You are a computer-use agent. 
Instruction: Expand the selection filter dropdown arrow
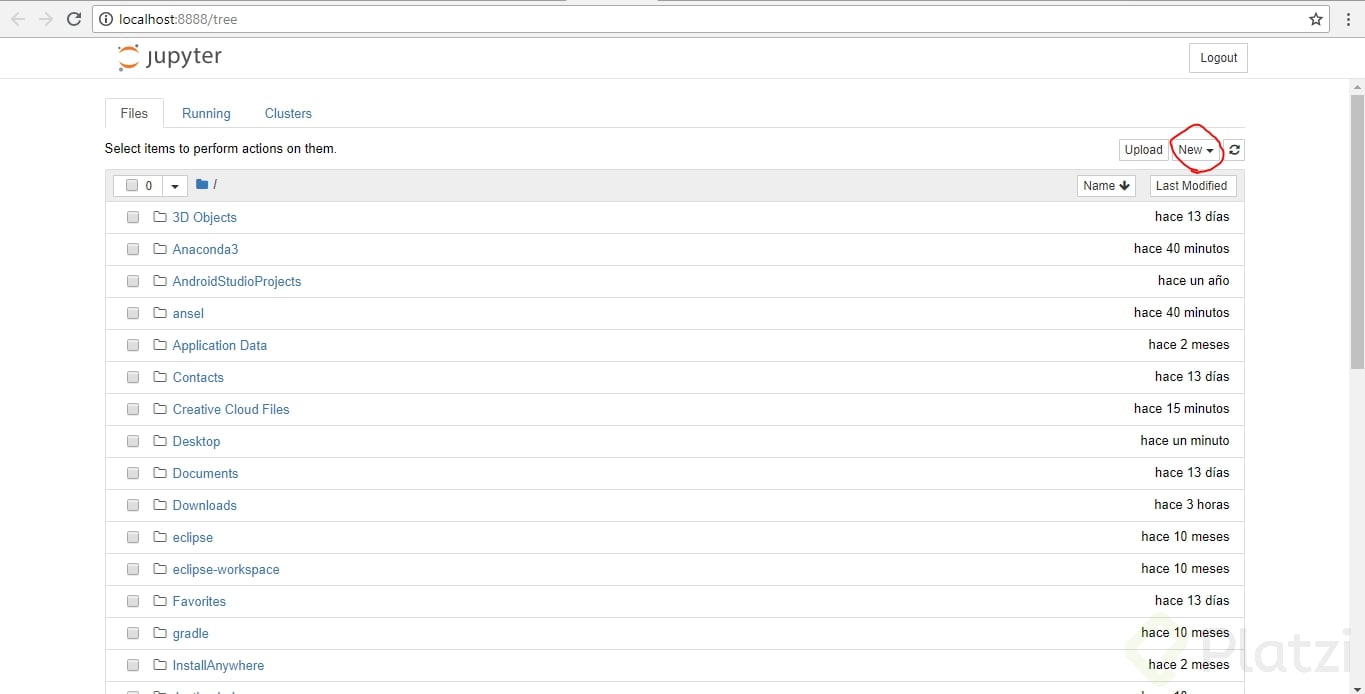pos(174,185)
